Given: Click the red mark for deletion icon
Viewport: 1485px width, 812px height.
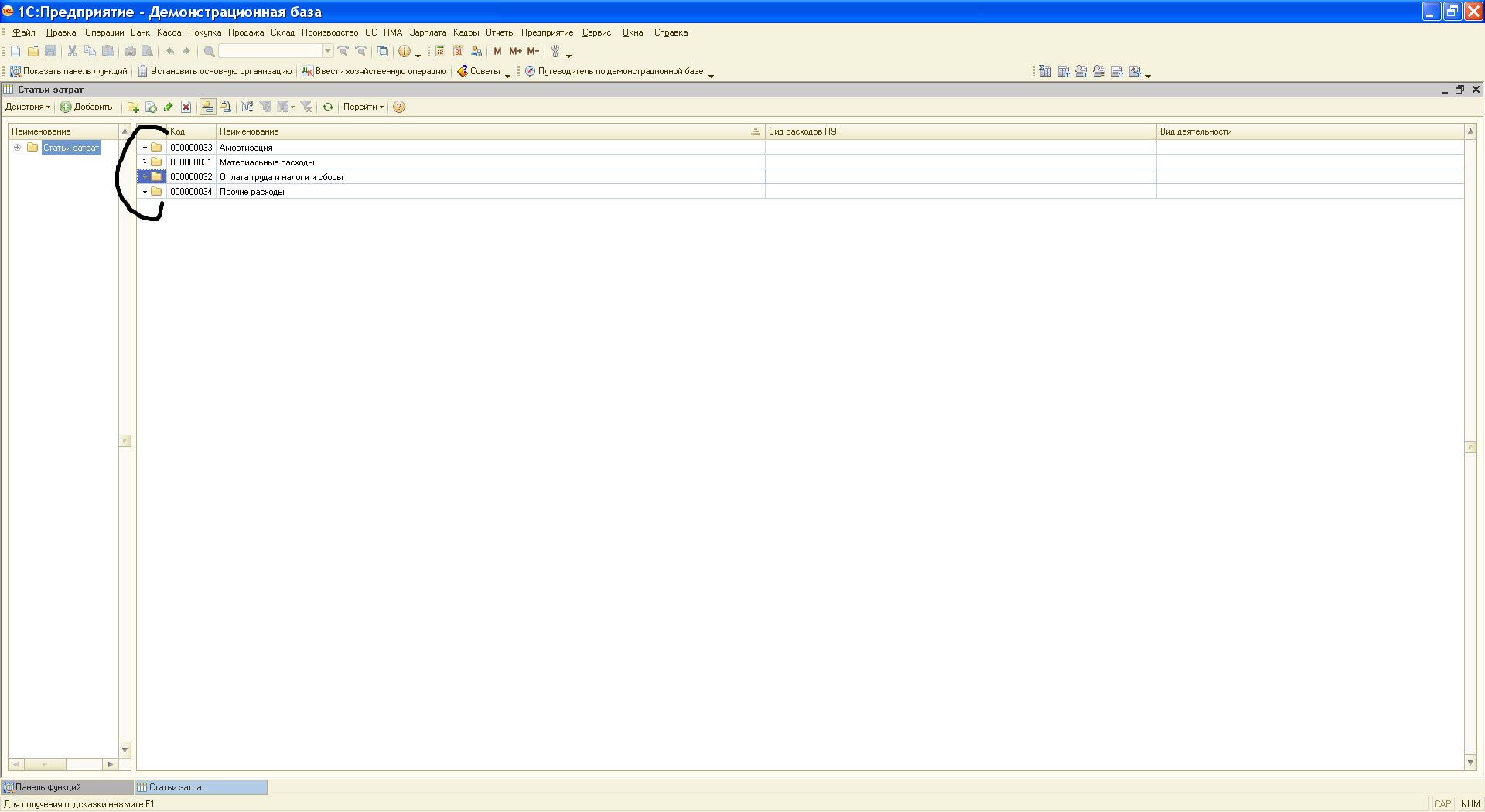Looking at the screenshot, I should [186, 107].
